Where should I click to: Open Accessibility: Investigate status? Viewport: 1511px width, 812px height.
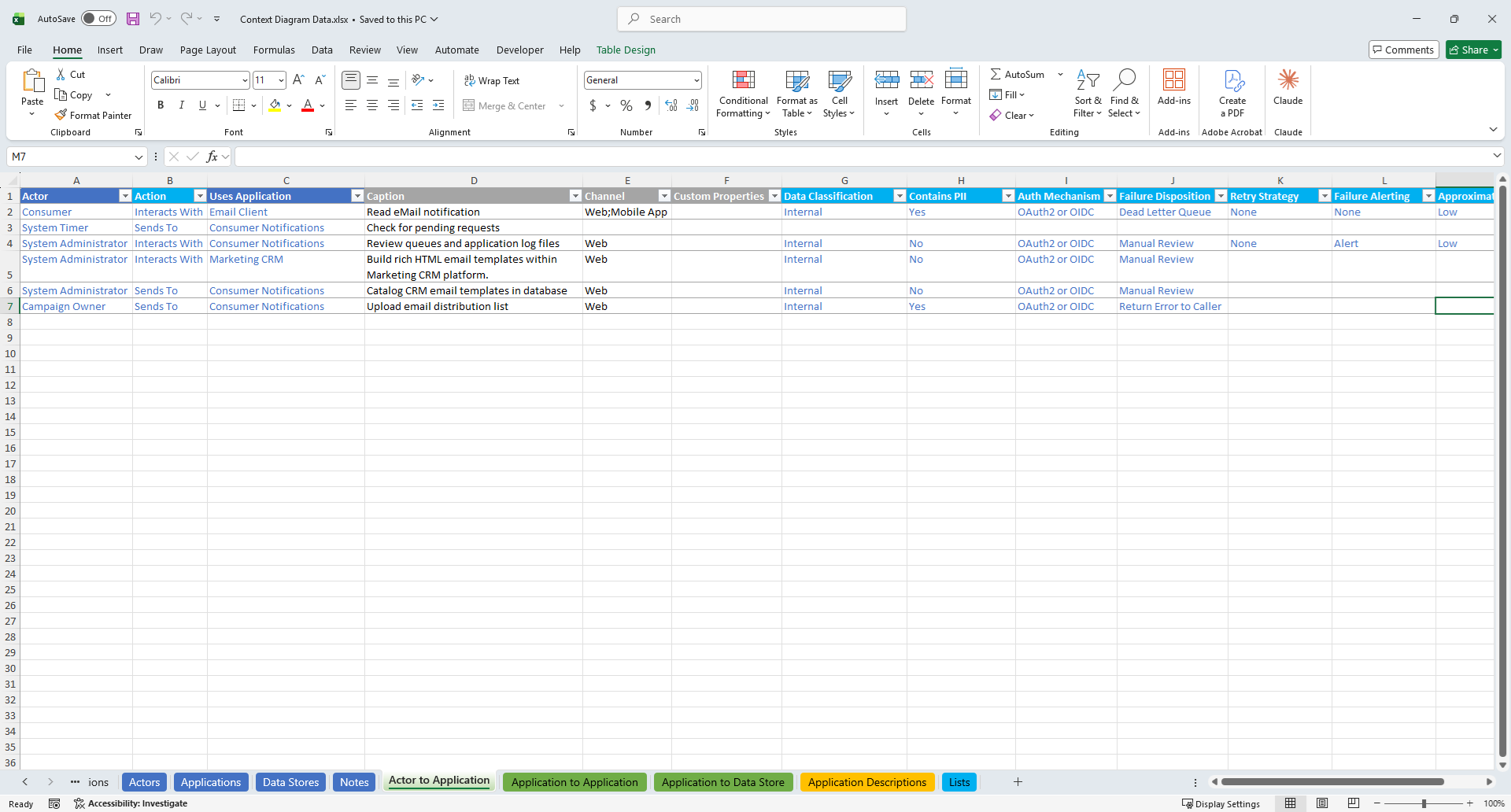tap(131, 803)
